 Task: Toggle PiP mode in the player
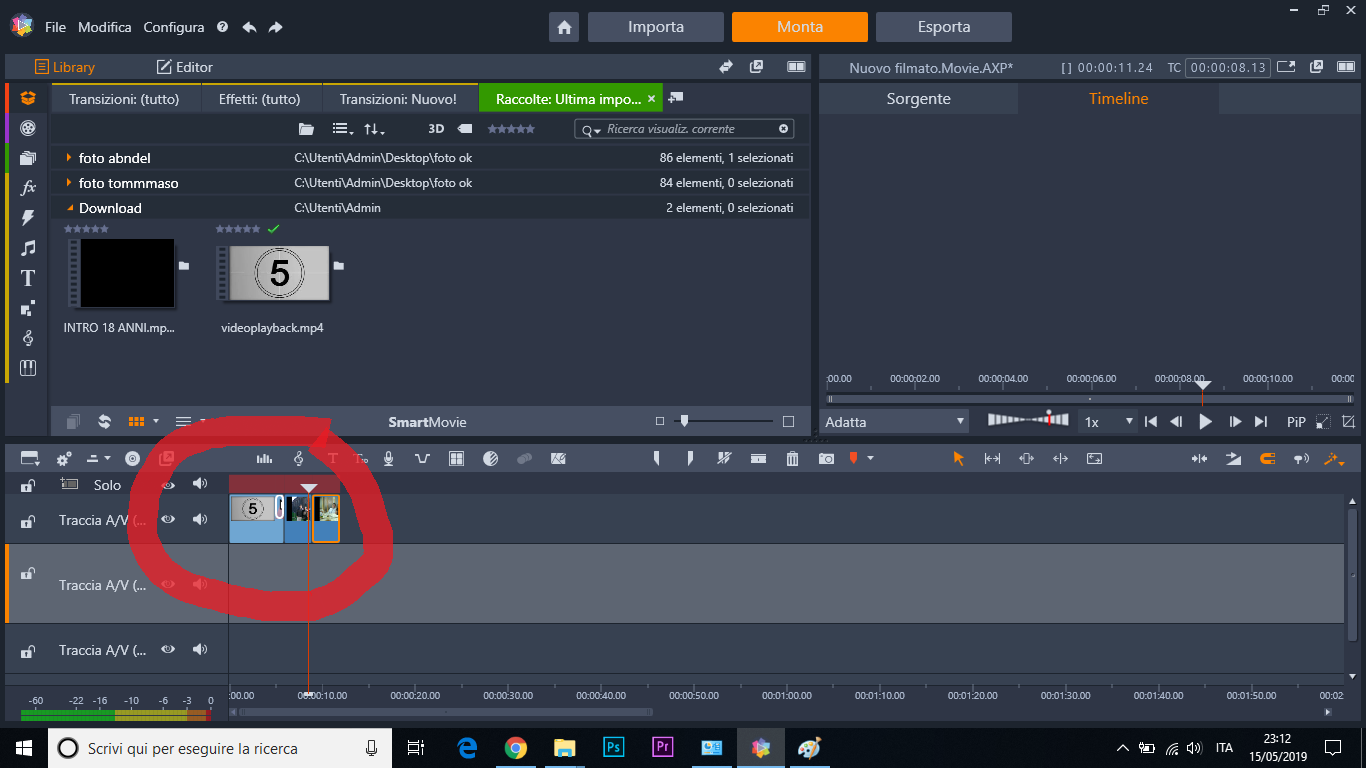pos(1296,422)
